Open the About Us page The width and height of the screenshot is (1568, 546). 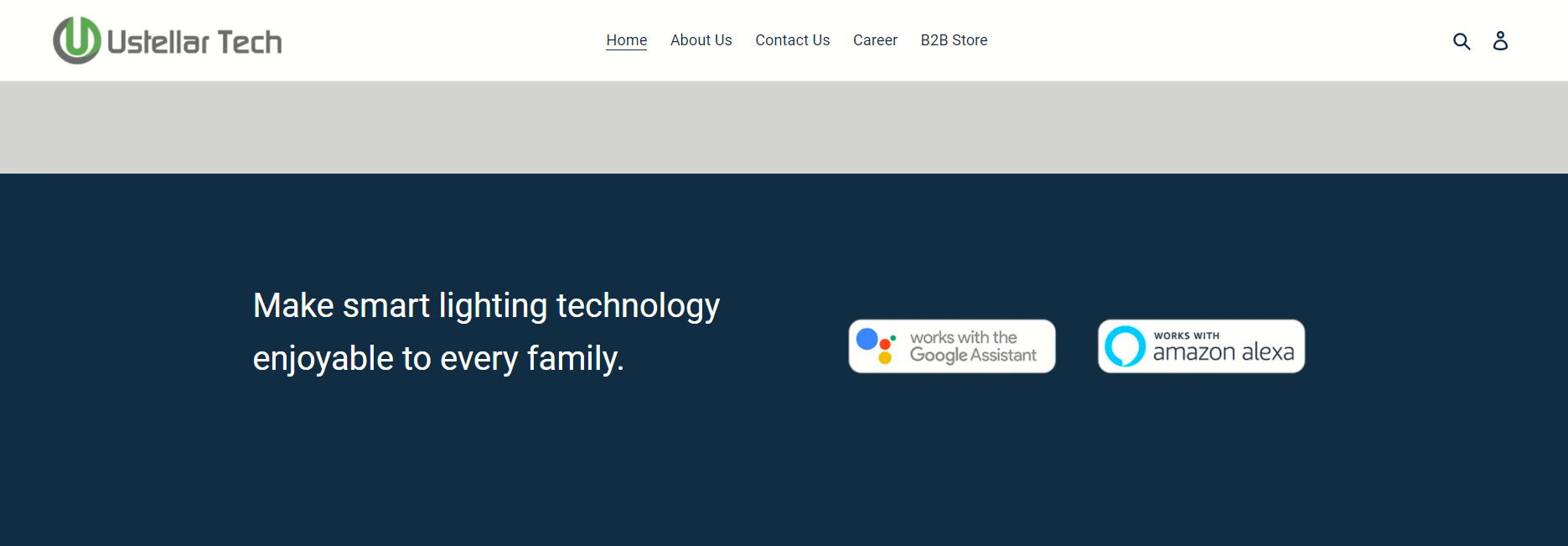(701, 40)
